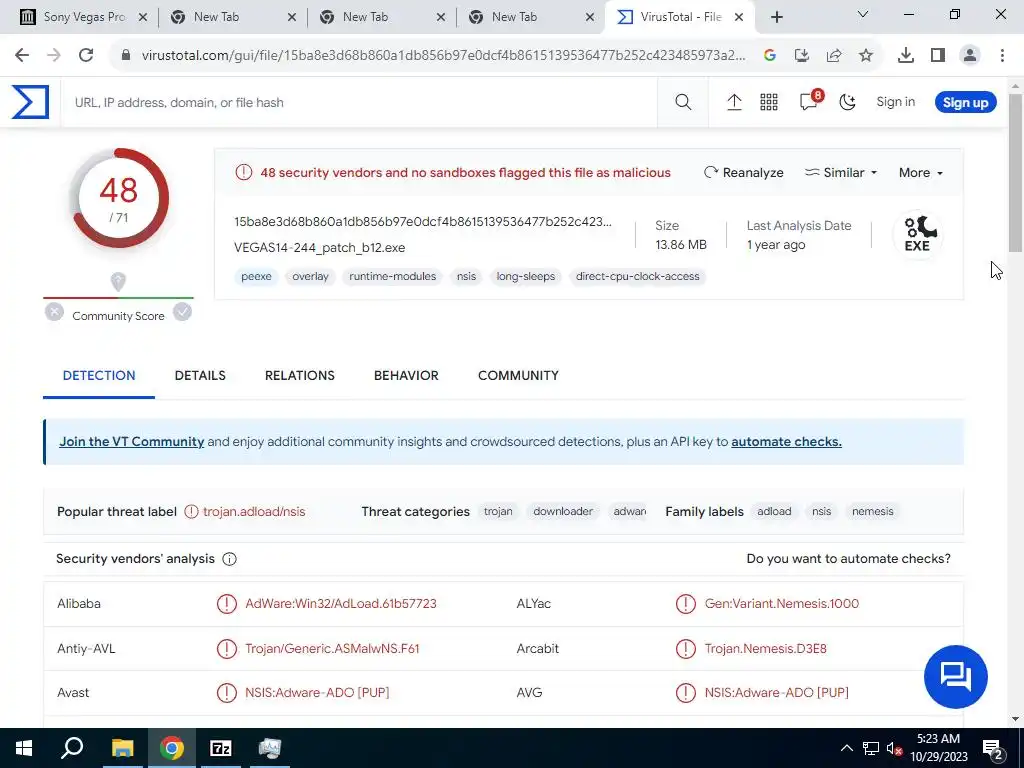Click the ALYac detection warning icon
Viewport: 1024px width, 768px height.
click(x=686, y=603)
